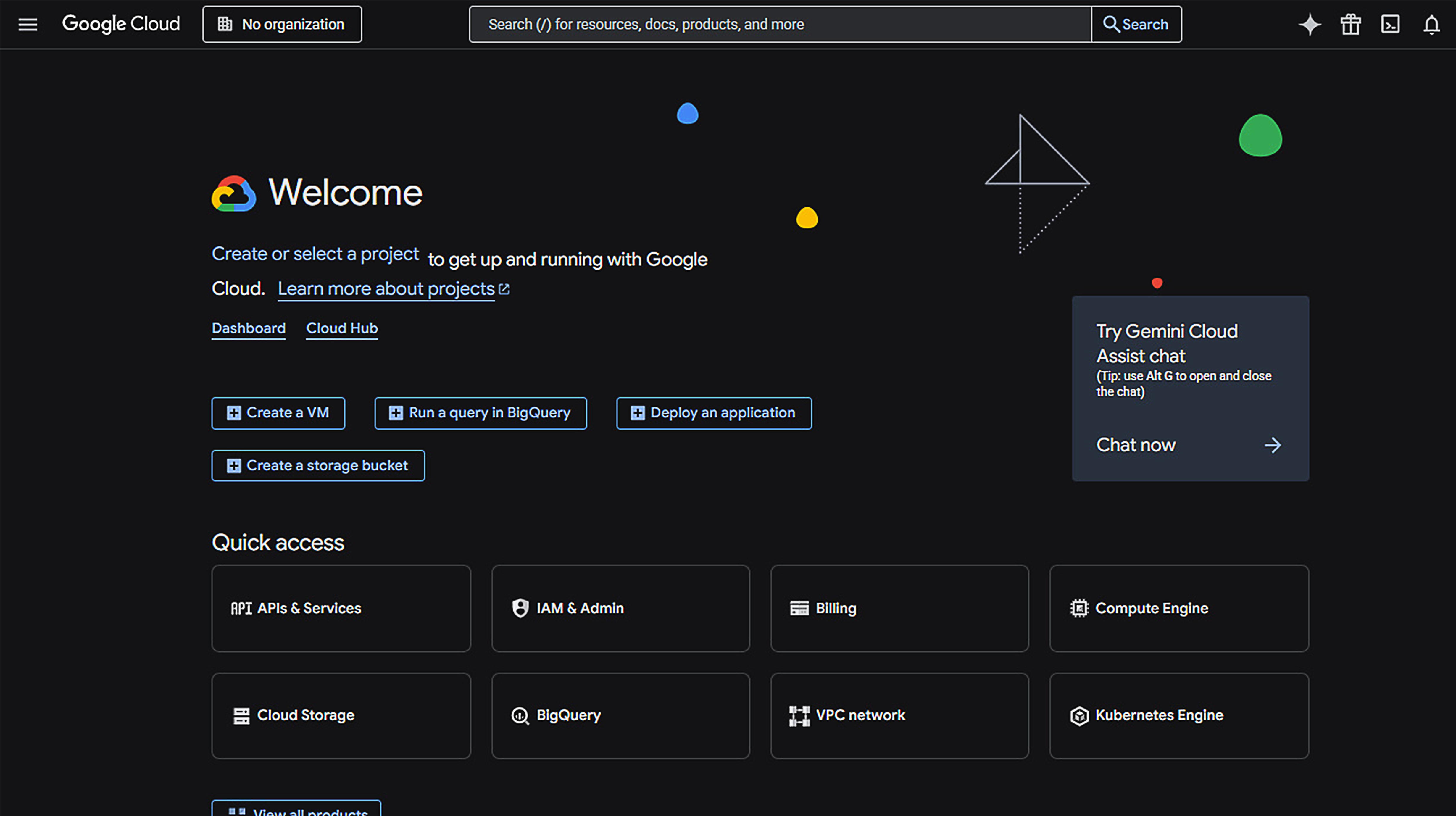Open Gemini Cloud Assist sparkle icon
This screenshot has height=816, width=1456.
tap(1310, 24)
